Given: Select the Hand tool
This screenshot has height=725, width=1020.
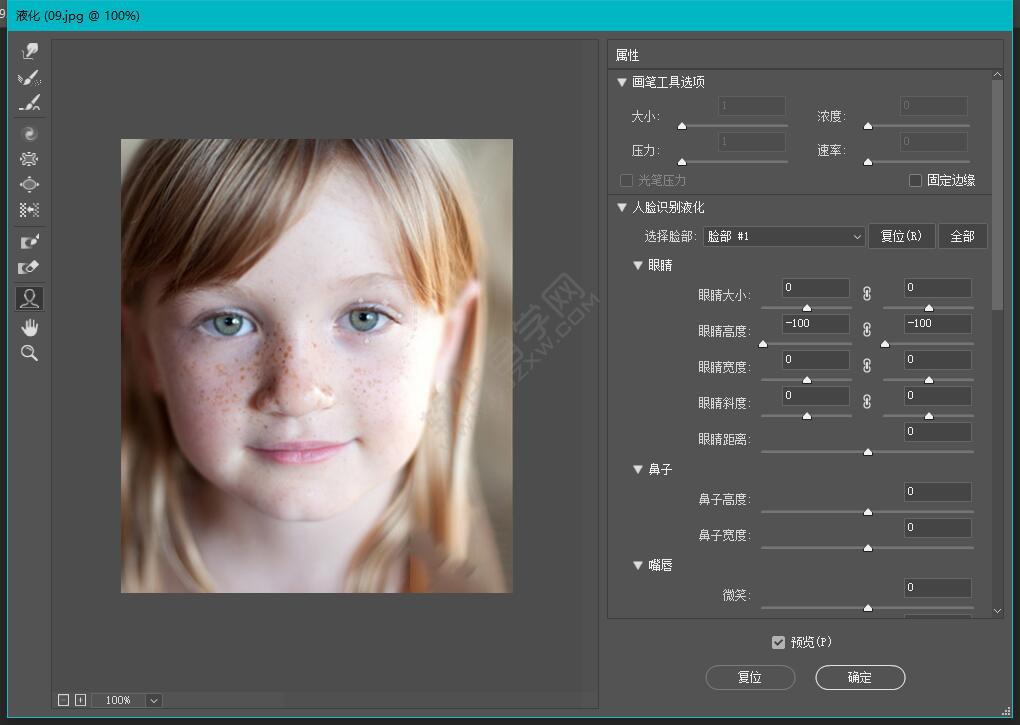Looking at the screenshot, I should tap(30, 327).
